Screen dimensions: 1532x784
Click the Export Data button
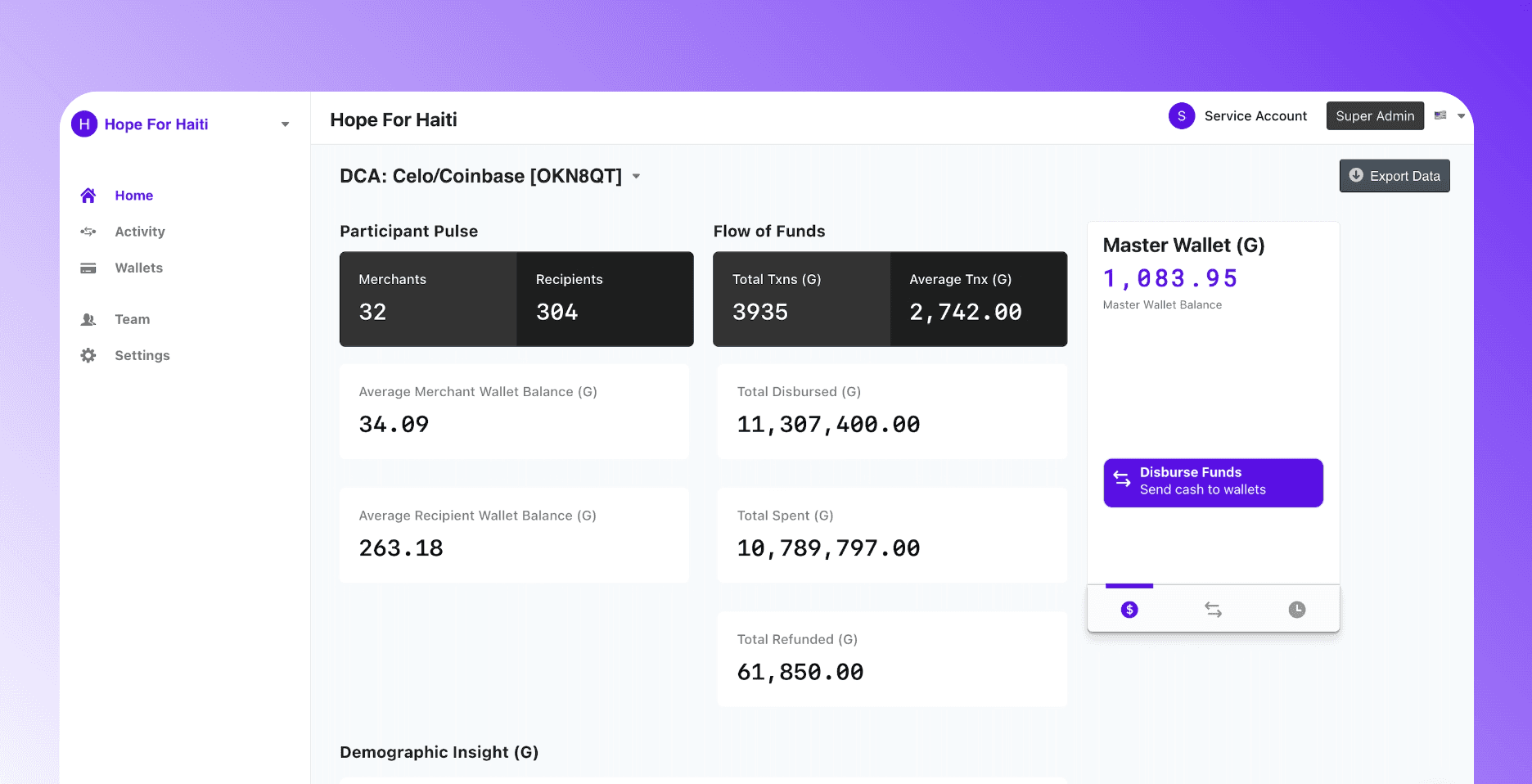tap(1395, 176)
